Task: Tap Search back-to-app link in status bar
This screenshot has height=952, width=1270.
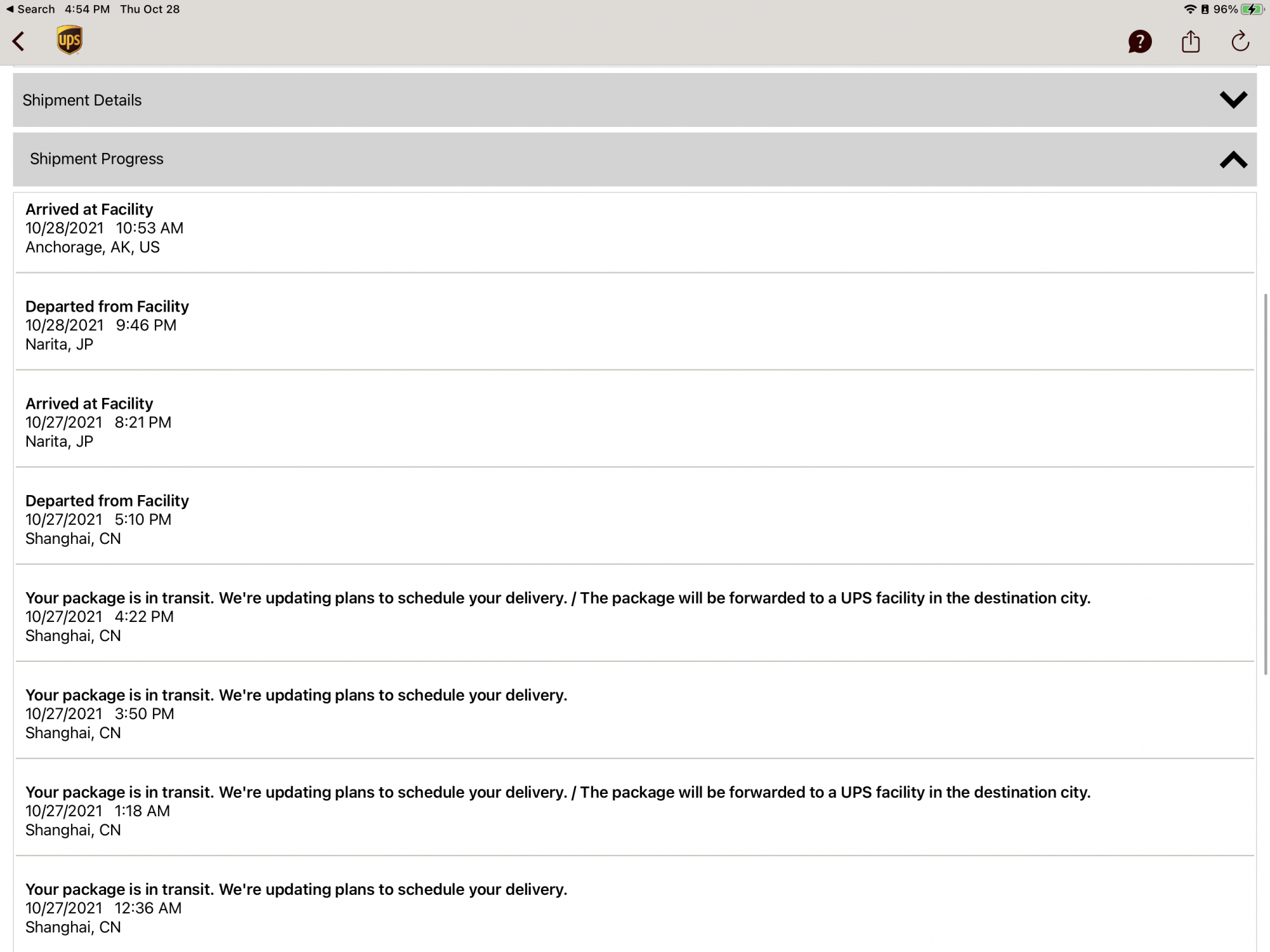Action: point(30,10)
